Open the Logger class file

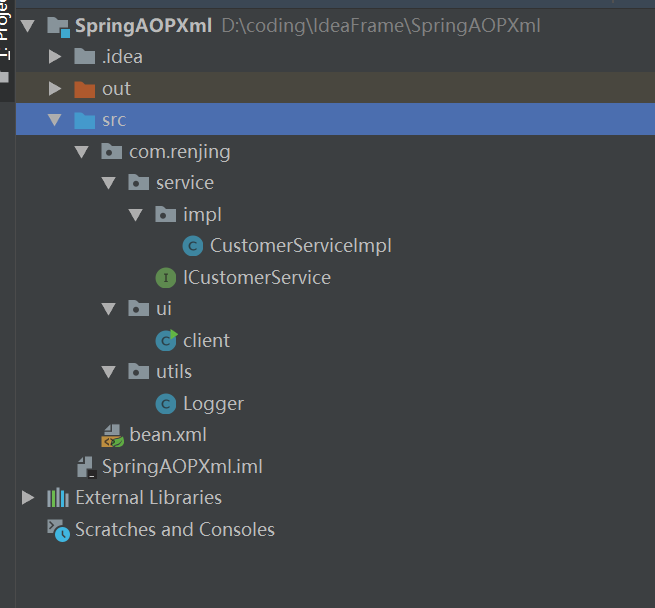coord(213,404)
